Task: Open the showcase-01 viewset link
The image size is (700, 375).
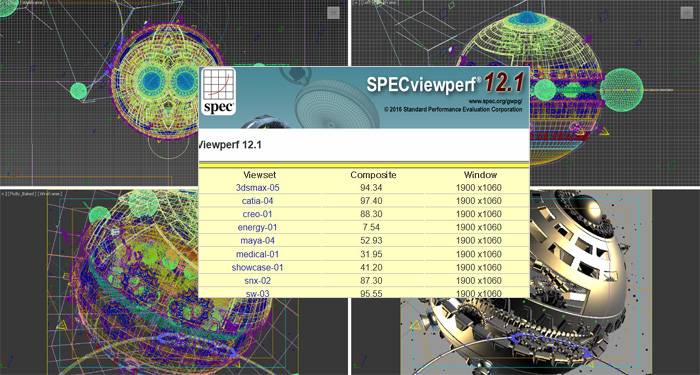Action: (257, 268)
